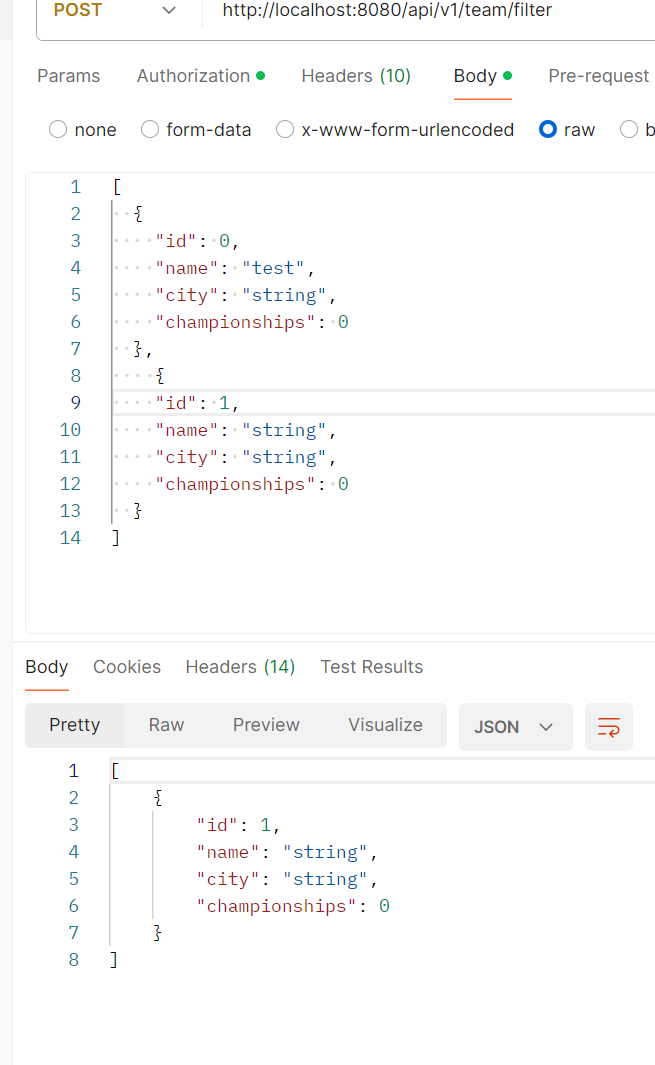The image size is (655, 1065).
Task: Open response Headers (14) tab
Action: click(x=240, y=667)
